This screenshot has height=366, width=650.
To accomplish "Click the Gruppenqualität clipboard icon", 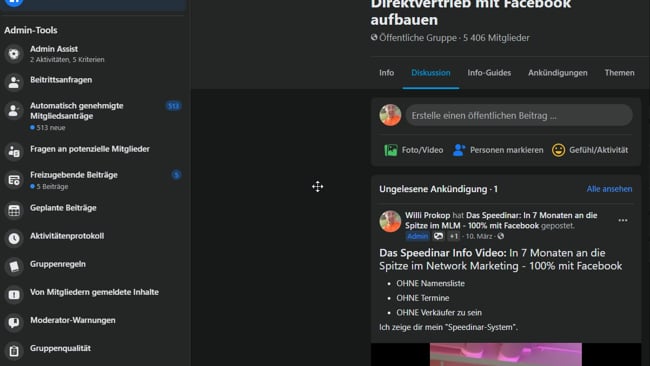I will click(14, 351).
